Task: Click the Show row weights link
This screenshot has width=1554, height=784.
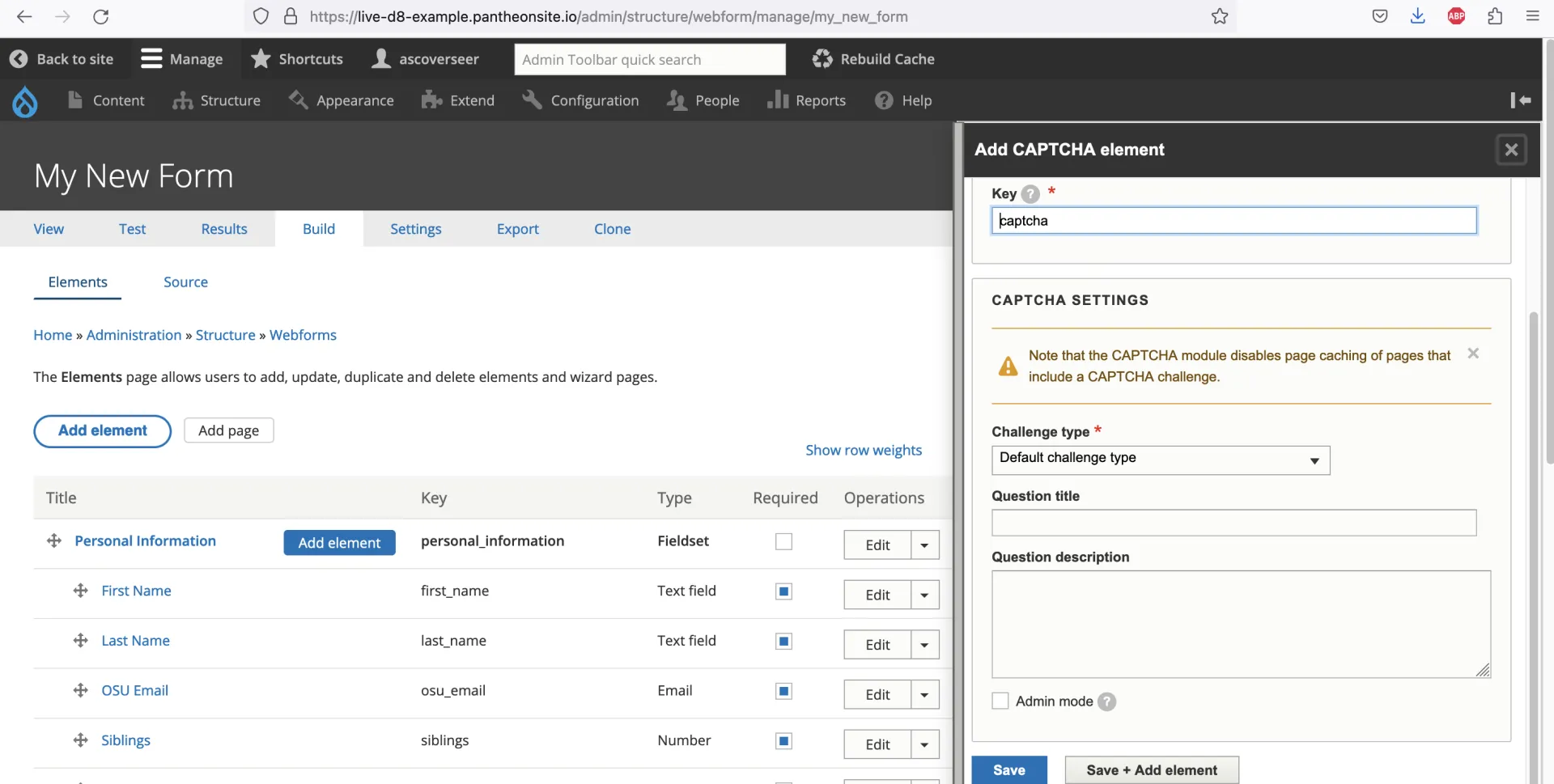Action: [864, 451]
